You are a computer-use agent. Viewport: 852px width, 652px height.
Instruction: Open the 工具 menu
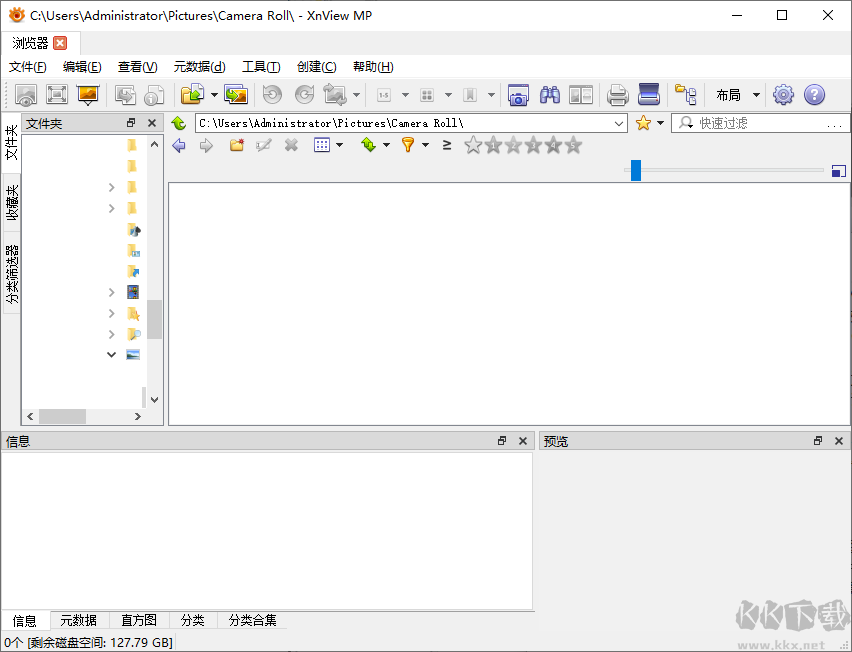pos(261,67)
